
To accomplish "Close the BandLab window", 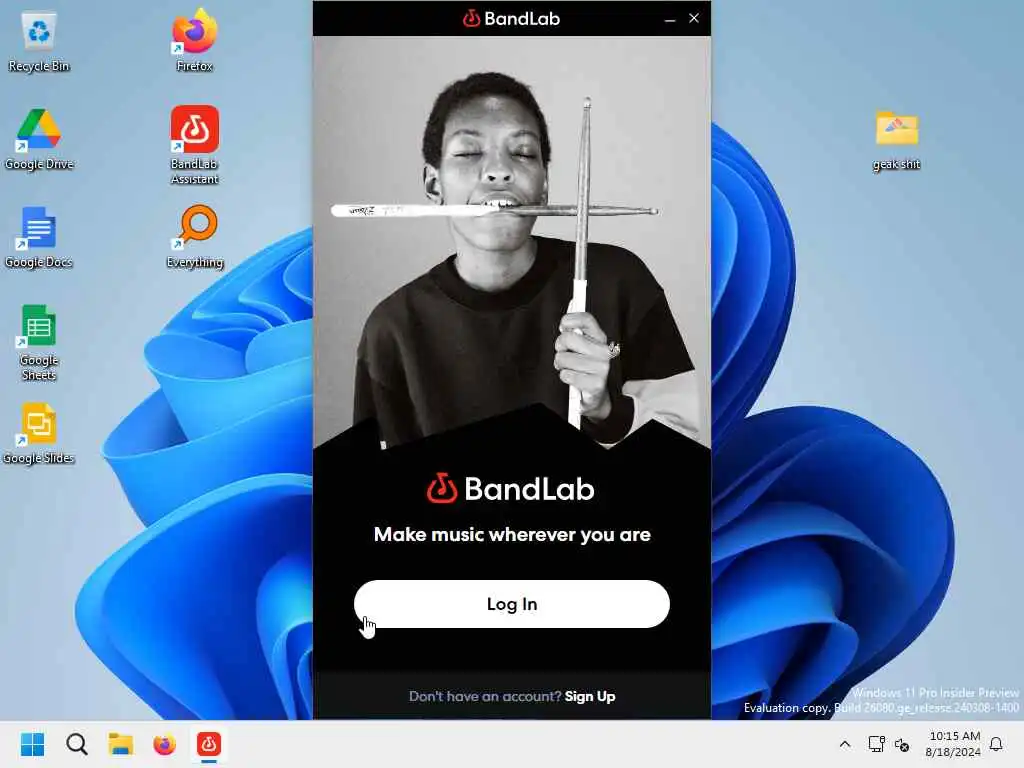I will click(x=694, y=18).
